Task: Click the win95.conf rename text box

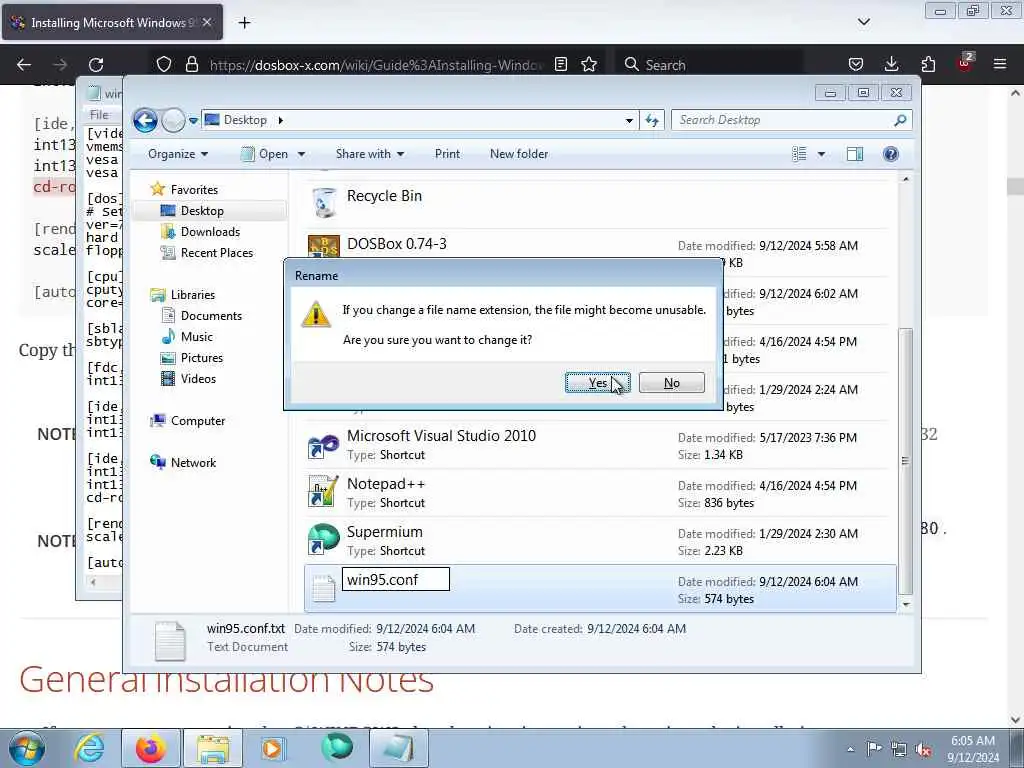Action: (396, 579)
